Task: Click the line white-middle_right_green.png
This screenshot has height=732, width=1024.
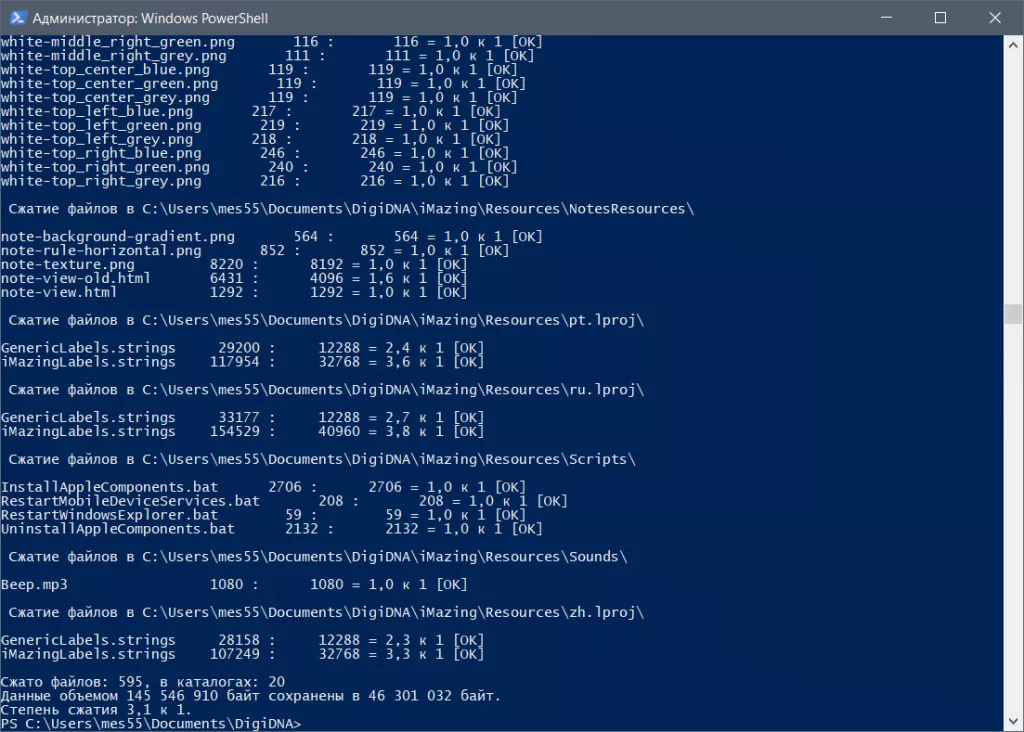Action: point(271,42)
